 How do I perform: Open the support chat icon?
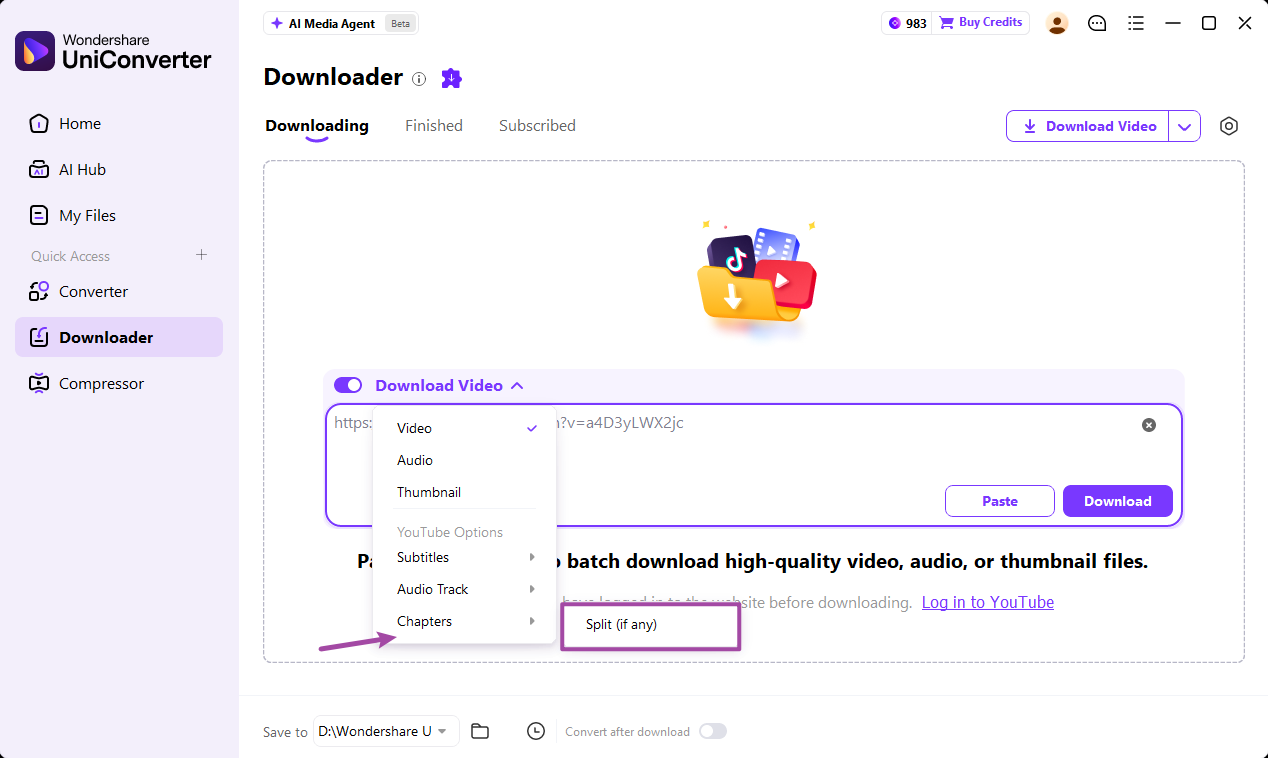pos(1097,23)
